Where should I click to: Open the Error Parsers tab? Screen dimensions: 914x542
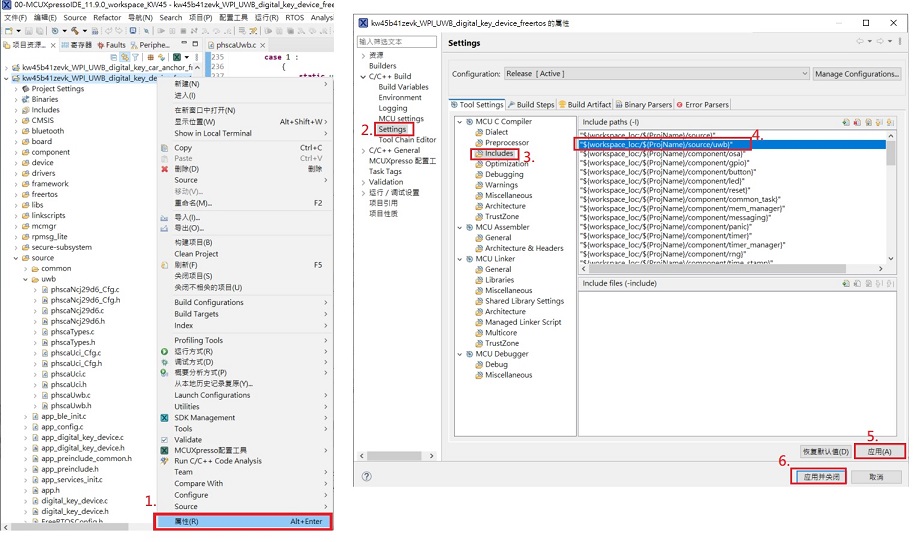click(705, 104)
